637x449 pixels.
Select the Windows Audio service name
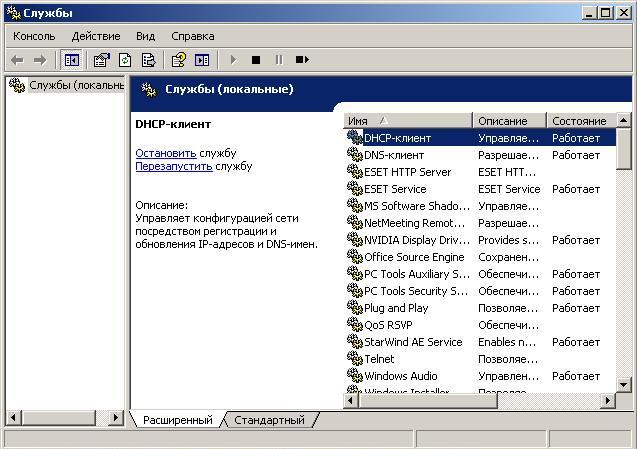(x=401, y=376)
